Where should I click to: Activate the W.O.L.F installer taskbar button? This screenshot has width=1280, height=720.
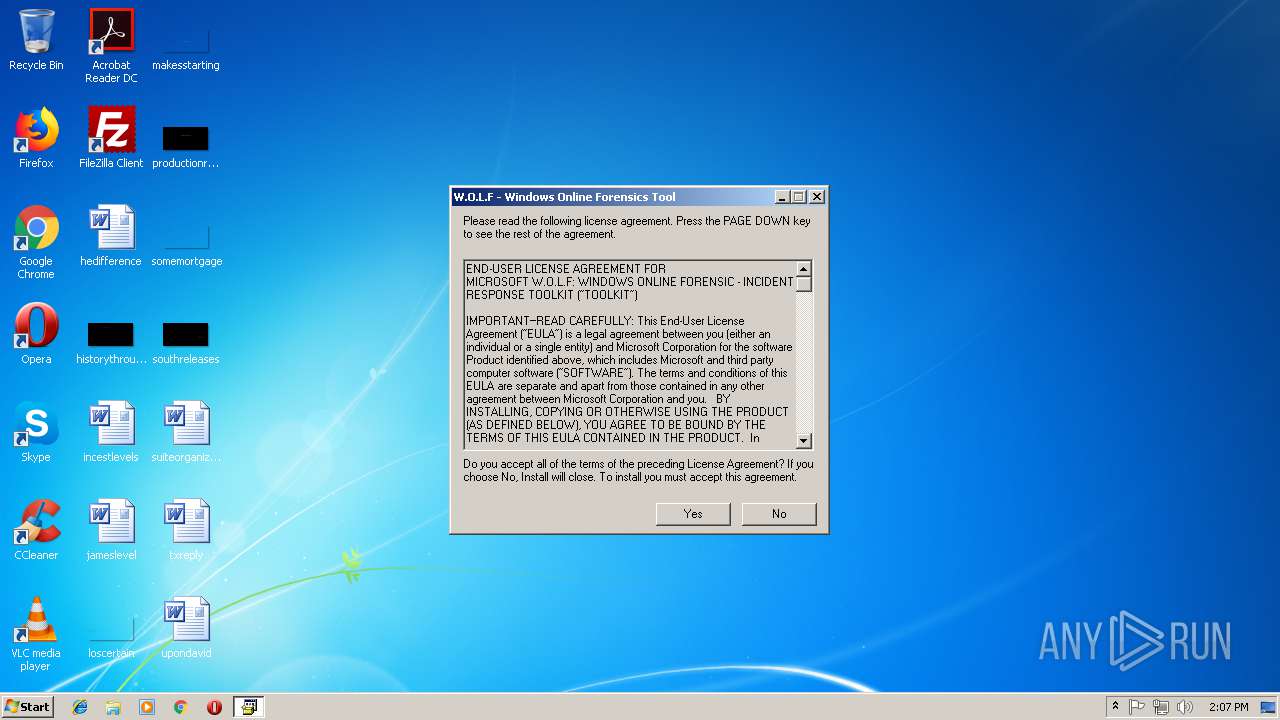248,707
